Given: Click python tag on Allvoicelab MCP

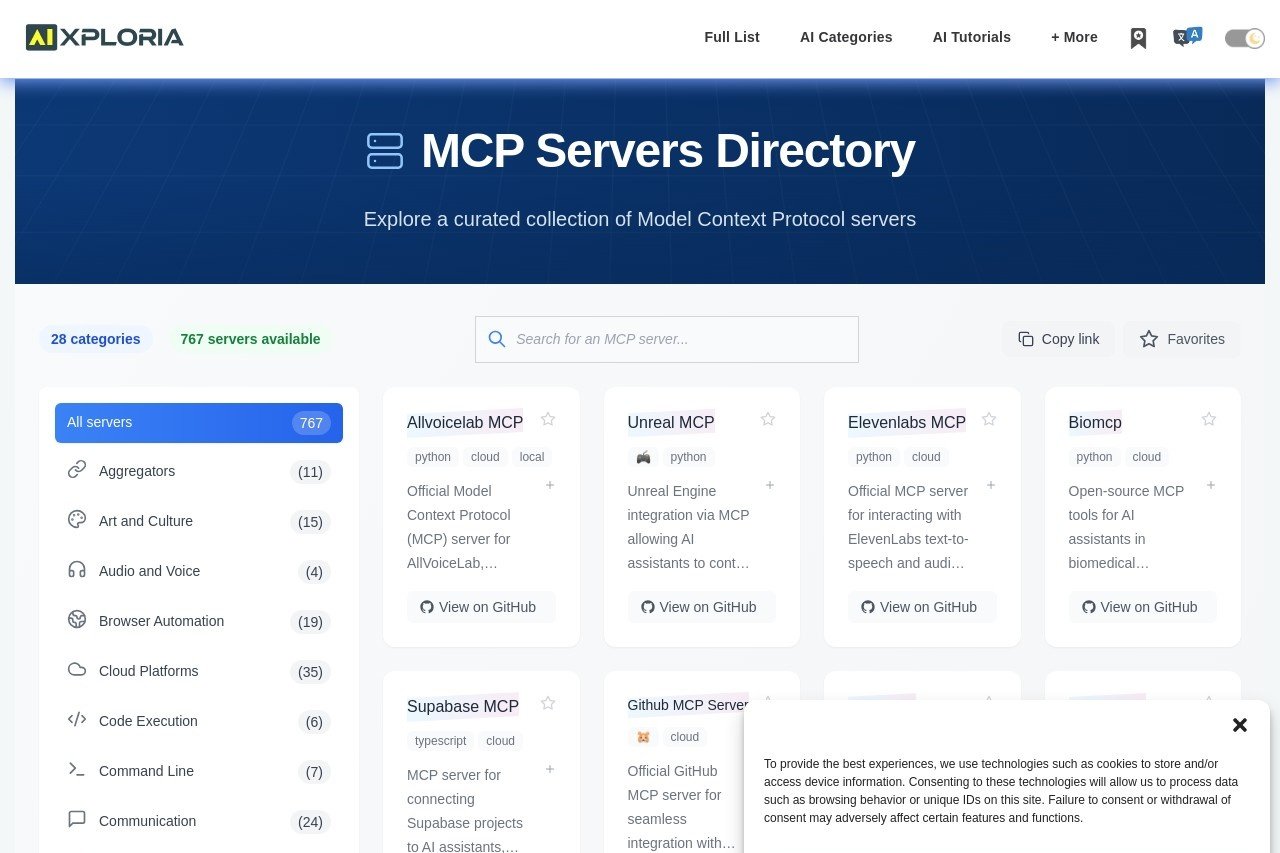Looking at the screenshot, I should 433,457.
